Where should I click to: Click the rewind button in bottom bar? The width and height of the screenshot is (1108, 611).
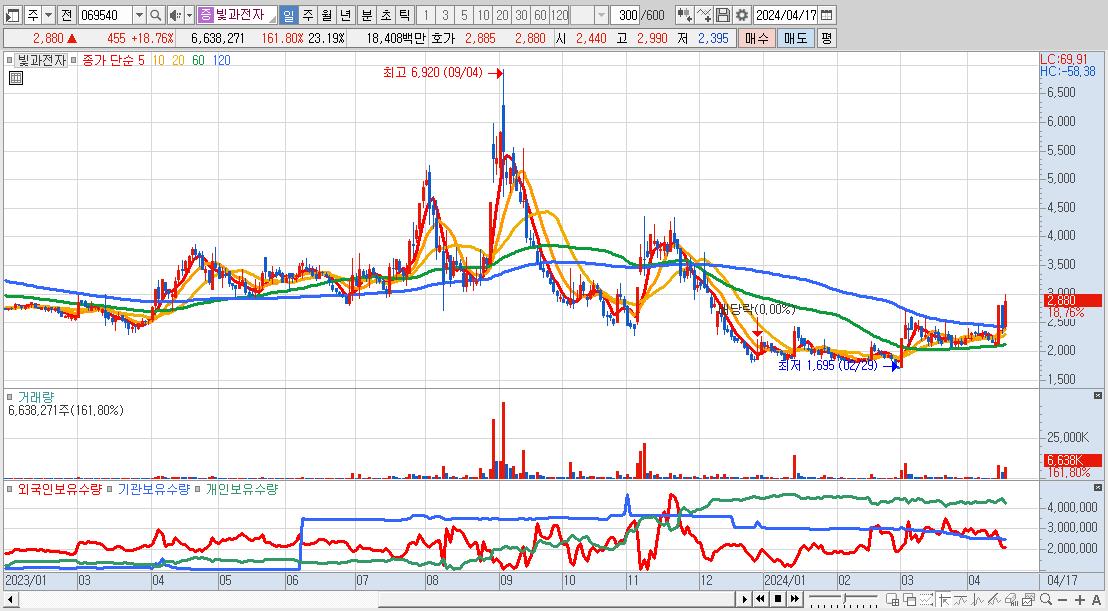760,599
